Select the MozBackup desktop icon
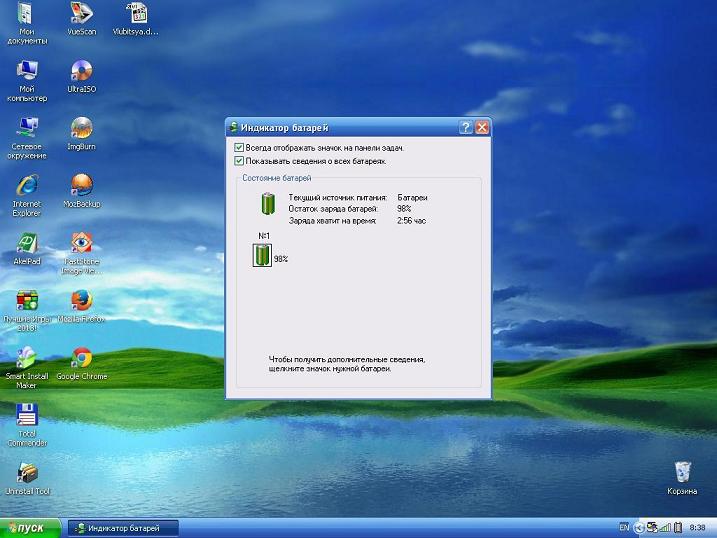The width and height of the screenshot is (717, 538). 81,185
